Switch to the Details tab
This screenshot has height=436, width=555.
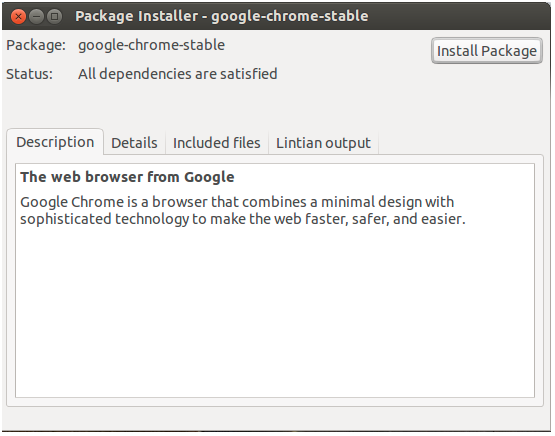point(134,143)
